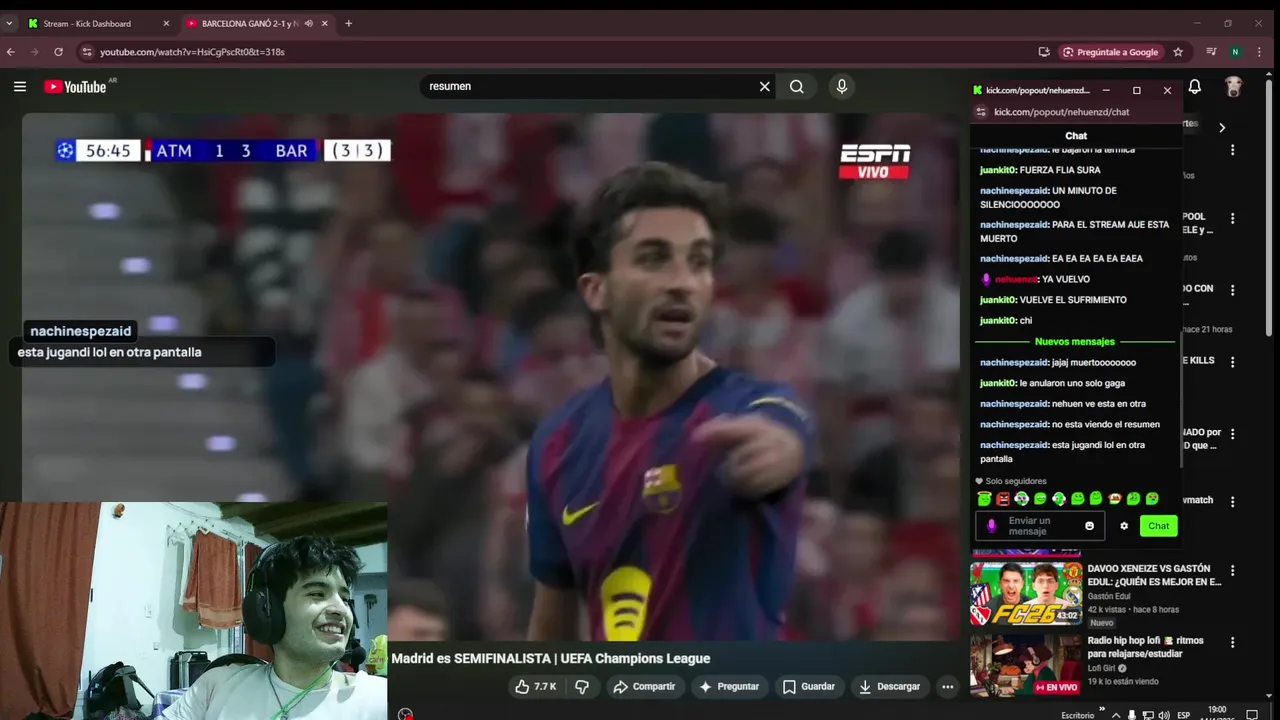Switch input language ESP
The image size is (1280, 720).
[1184, 715]
